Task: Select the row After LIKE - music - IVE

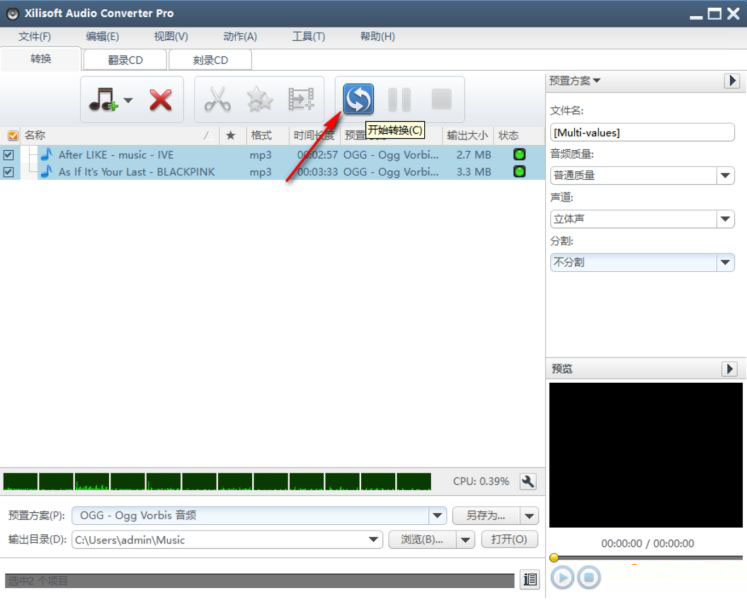Action: (272, 154)
